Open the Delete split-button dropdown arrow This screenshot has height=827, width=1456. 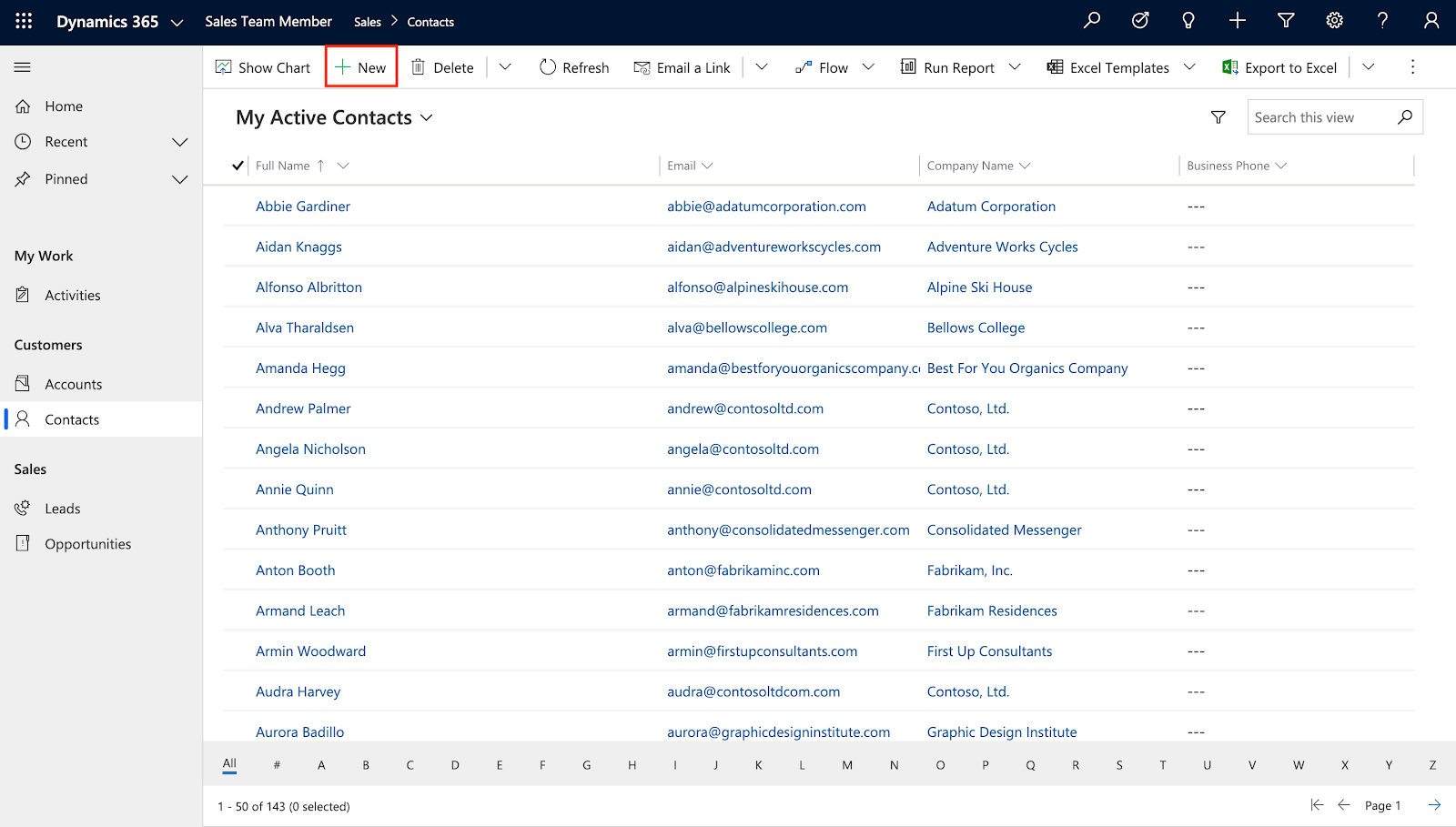pyautogui.click(x=505, y=66)
